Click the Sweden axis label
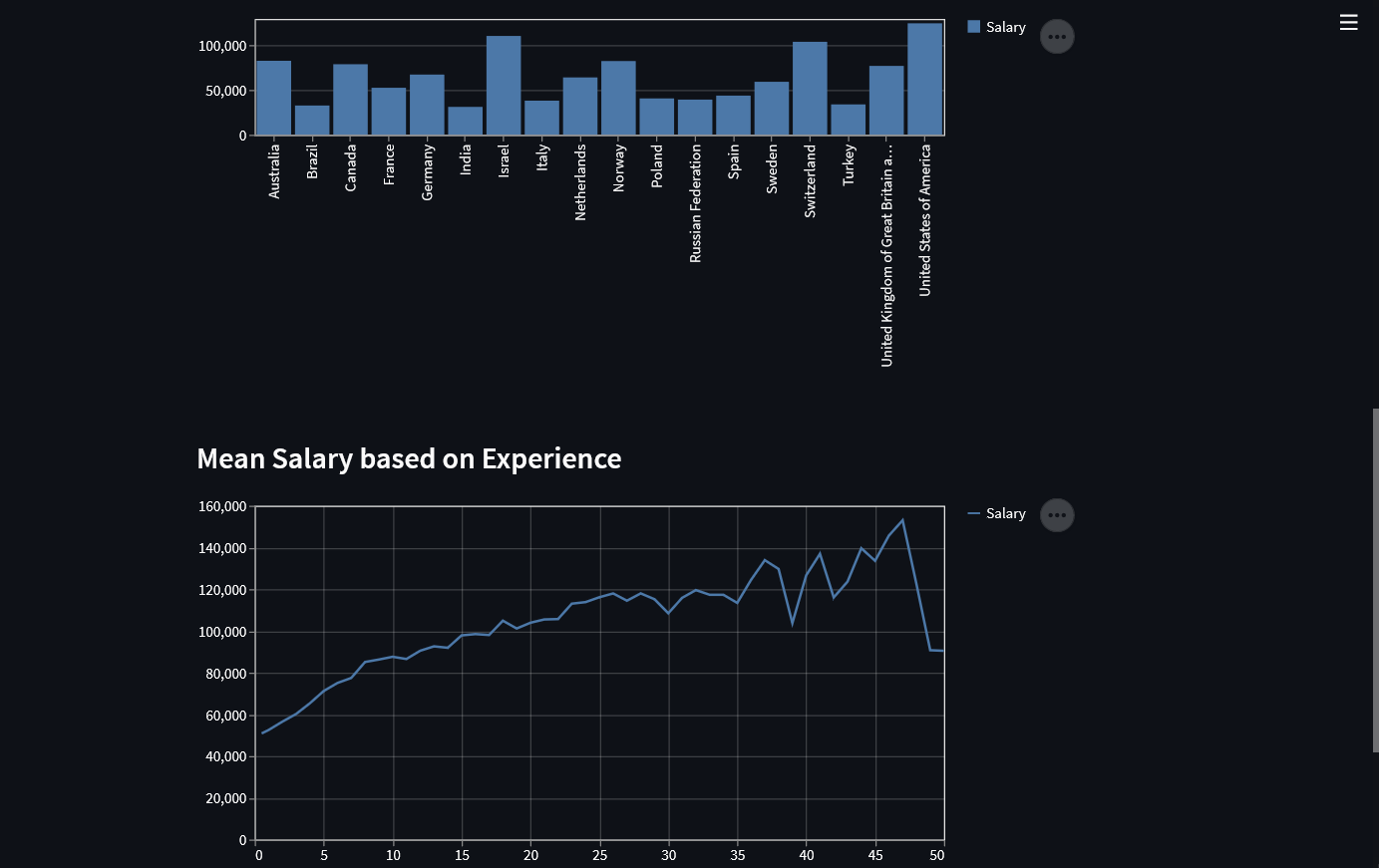 click(x=772, y=168)
